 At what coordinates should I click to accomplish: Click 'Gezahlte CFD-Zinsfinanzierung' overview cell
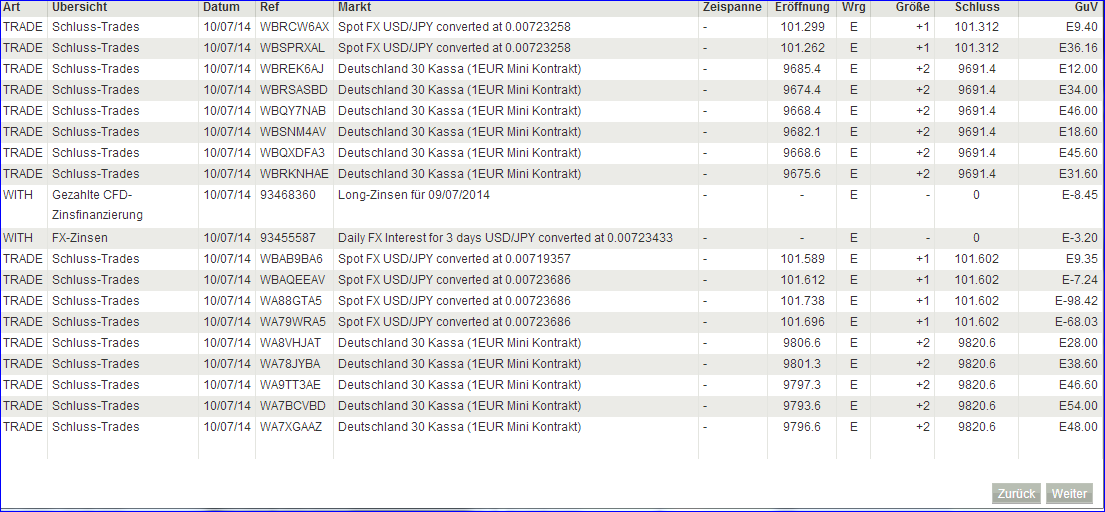tap(97, 205)
